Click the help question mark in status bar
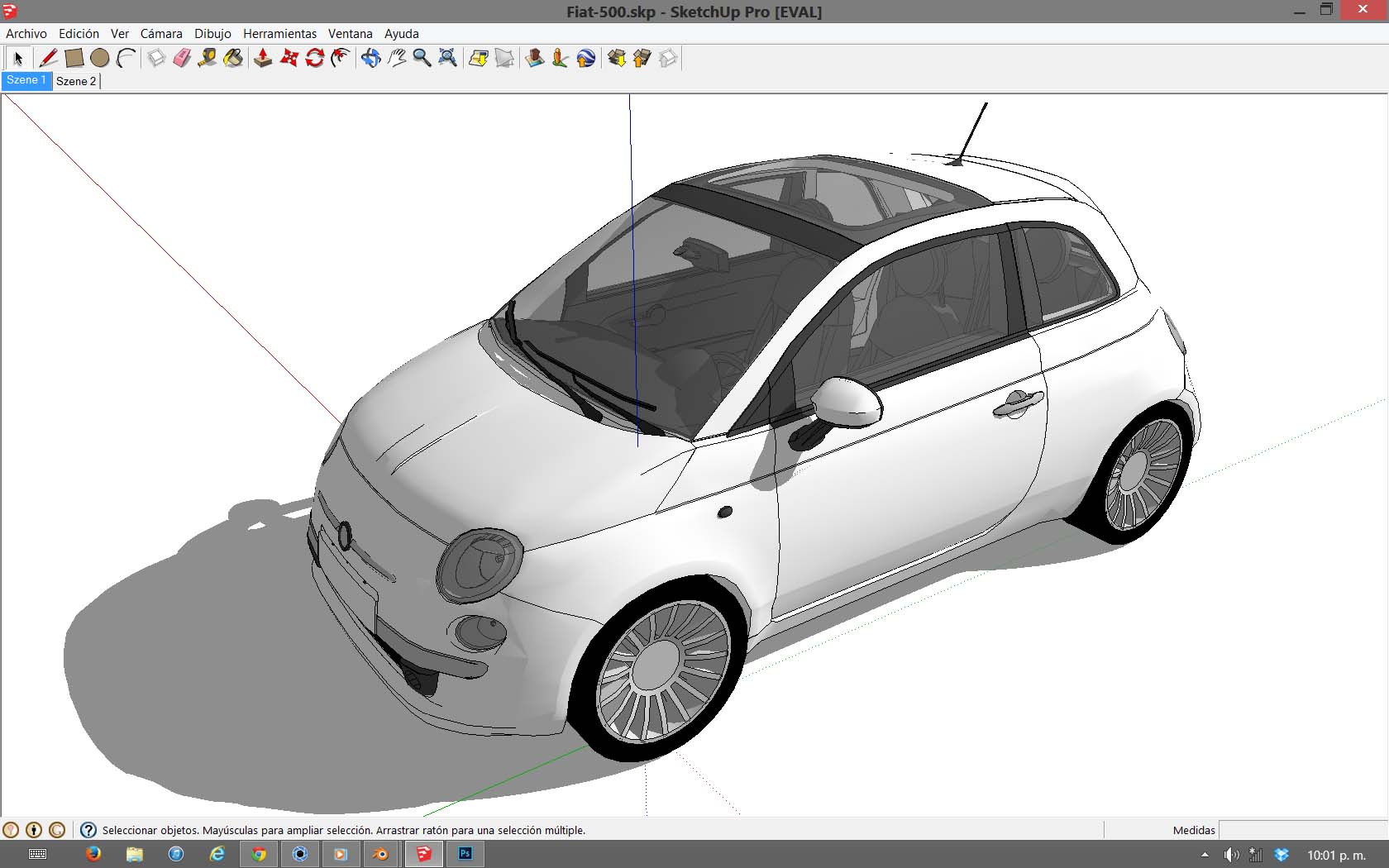Image resolution: width=1389 pixels, height=868 pixels. point(88,830)
